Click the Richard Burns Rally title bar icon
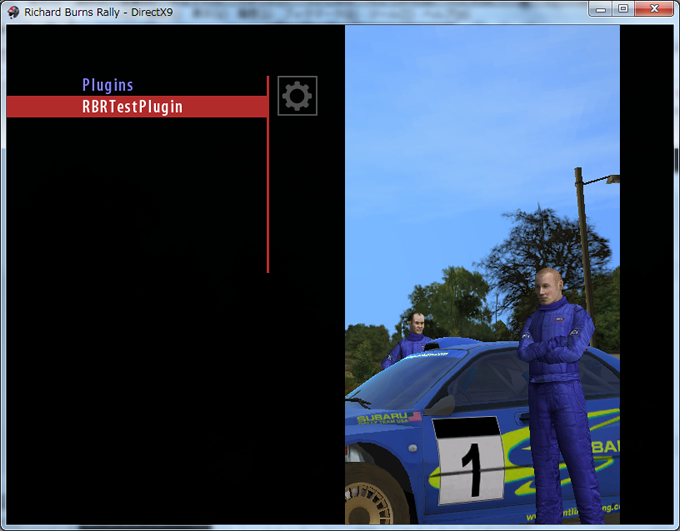Screen dimensions: 680x531 [13, 12]
